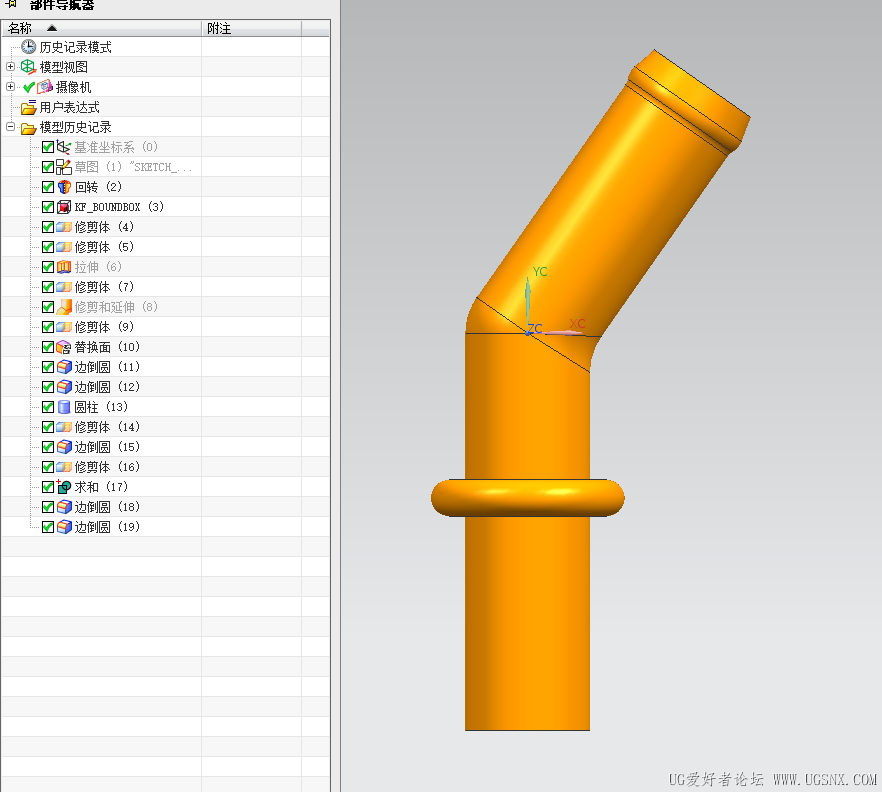The image size is (882, 792).
Task: Suppress KF_BOUNDBOX (3) via its checkbox
Action: [48, 207]
